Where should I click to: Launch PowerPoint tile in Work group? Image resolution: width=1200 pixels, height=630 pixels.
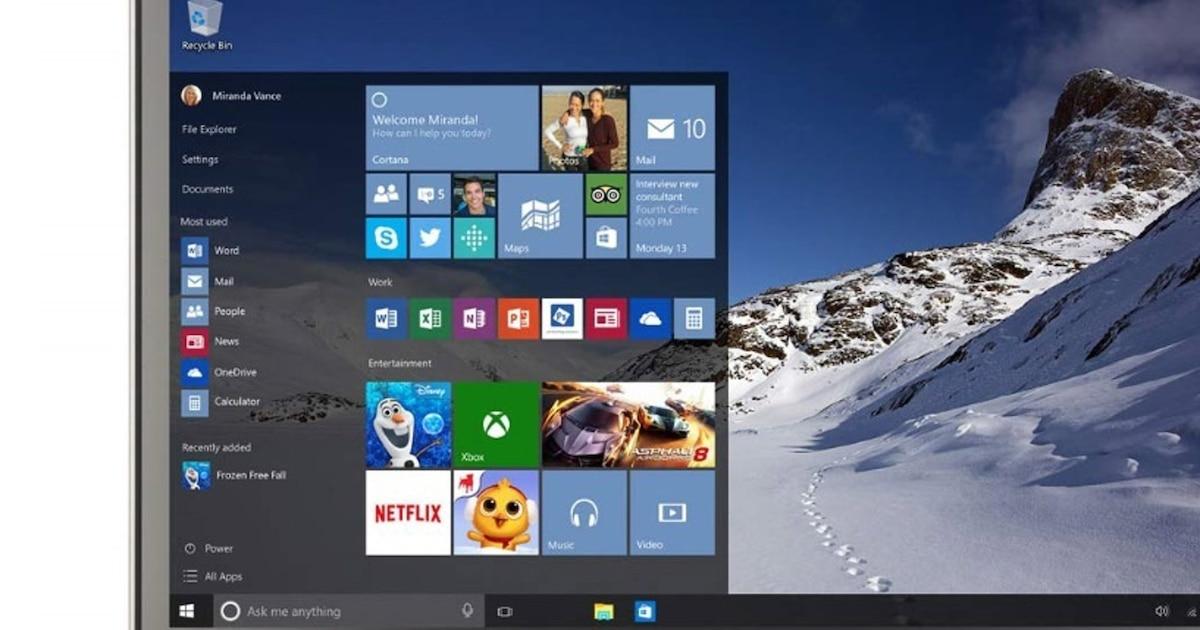point(518,318)
